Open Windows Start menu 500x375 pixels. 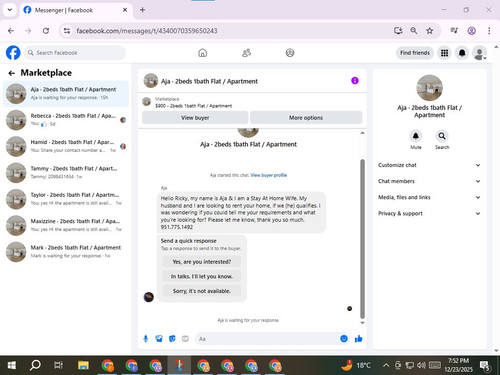(x=12, y=365)
